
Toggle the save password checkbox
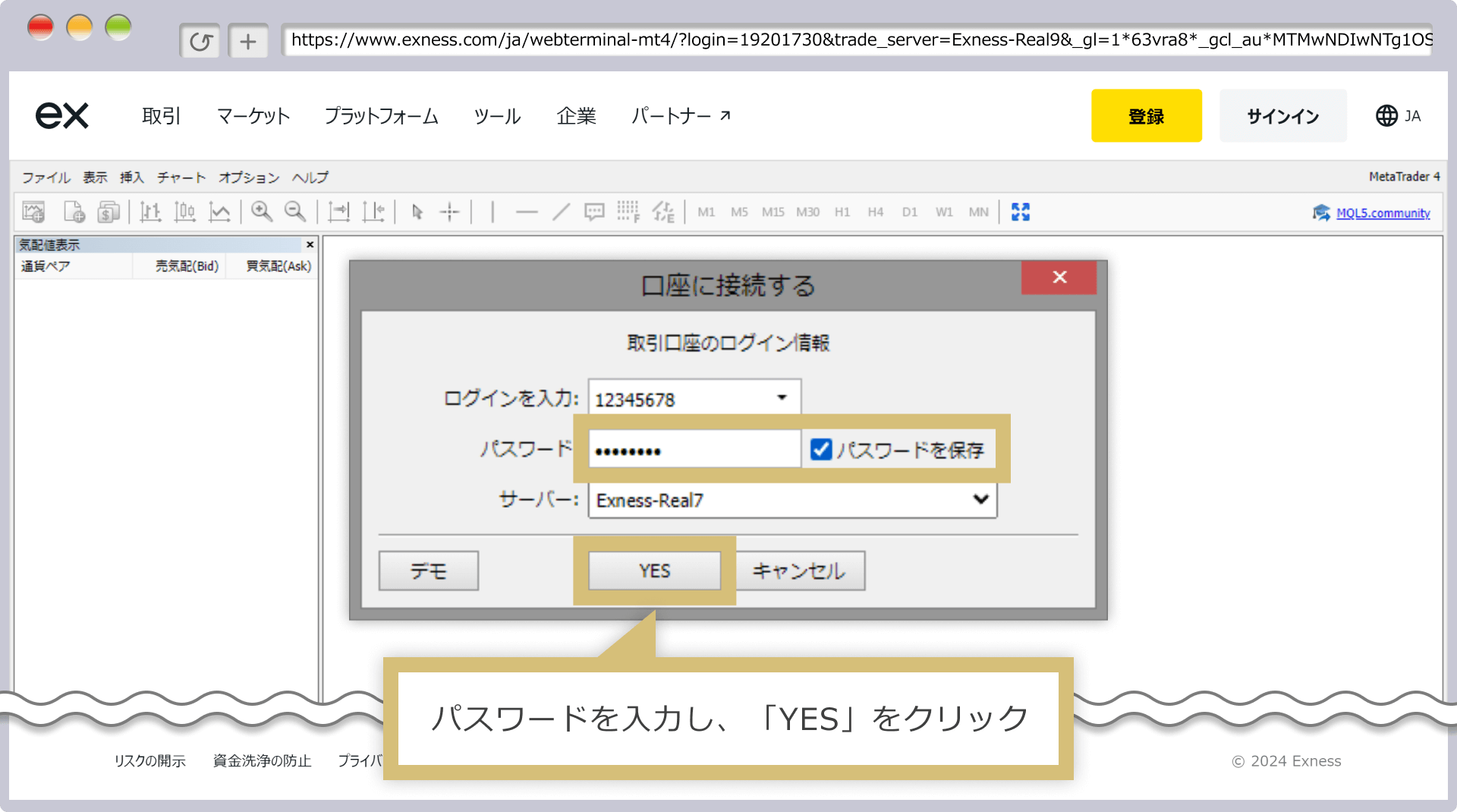tap(821, 449)
